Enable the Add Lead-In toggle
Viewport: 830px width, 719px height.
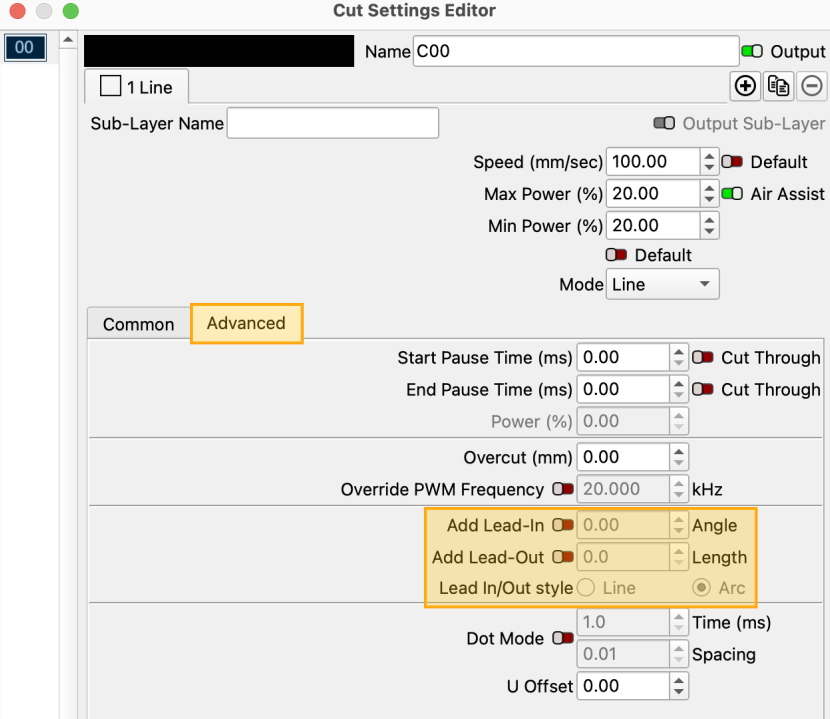click(562, 525)
